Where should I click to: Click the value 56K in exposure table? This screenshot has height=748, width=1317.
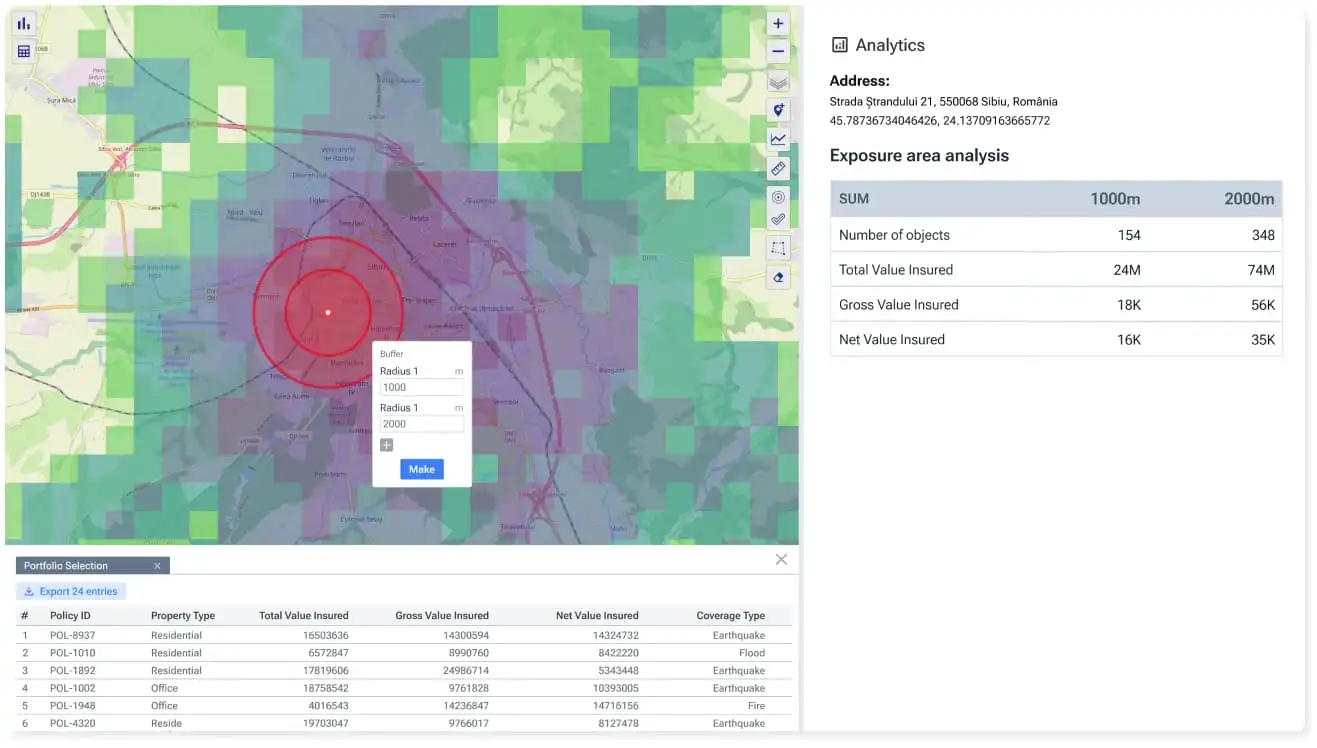tap(1263, 304)
